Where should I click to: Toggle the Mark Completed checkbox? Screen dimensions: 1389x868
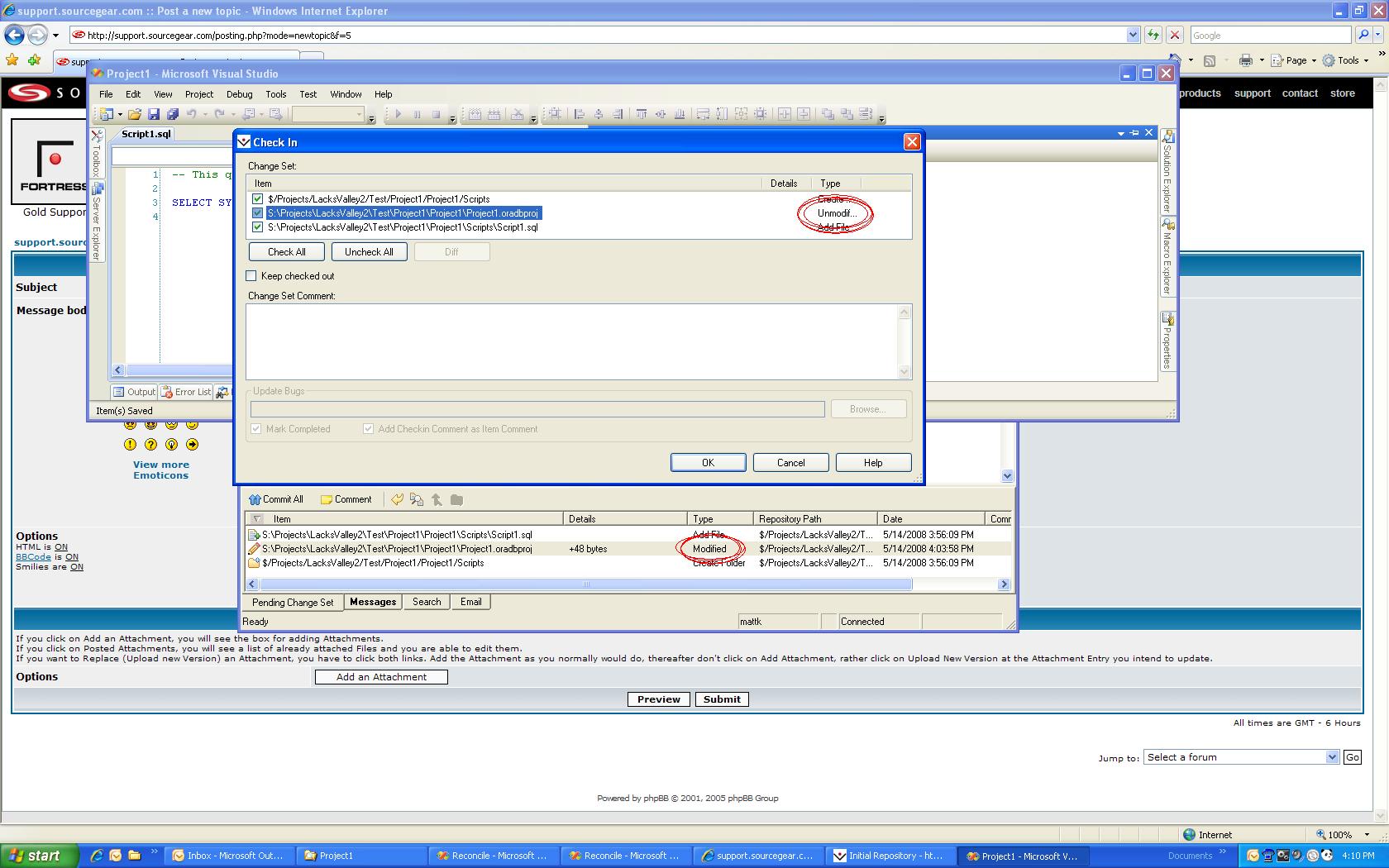coord(256,429)
